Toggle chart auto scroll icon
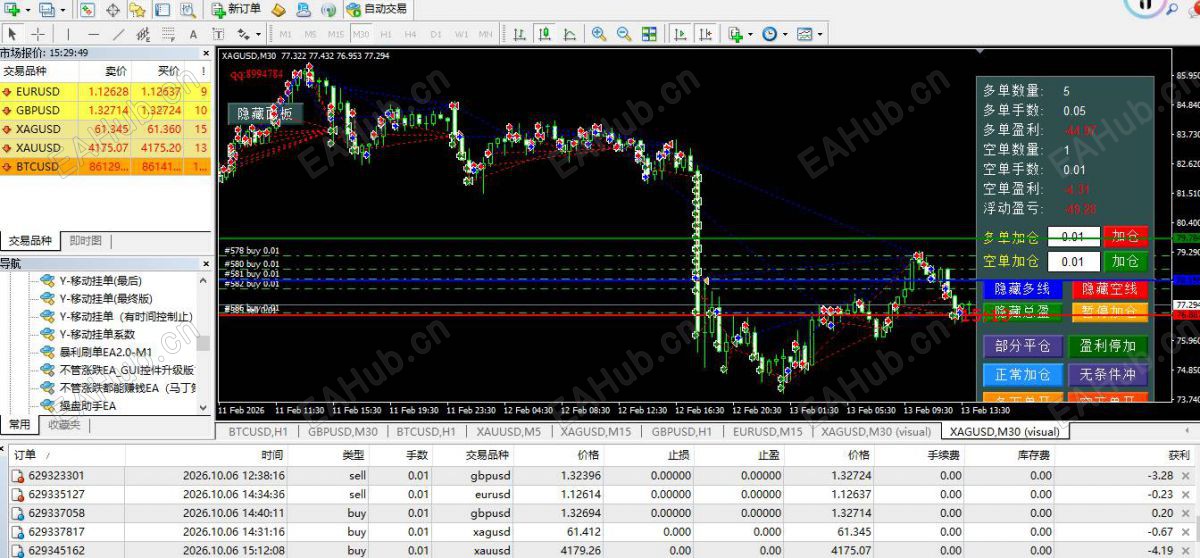Viewport: 1200px width, 558px height. [x=681, y=34]
